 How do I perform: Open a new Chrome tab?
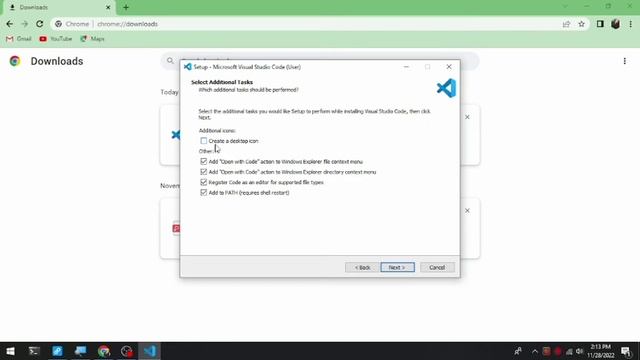[x=126, y=7]
